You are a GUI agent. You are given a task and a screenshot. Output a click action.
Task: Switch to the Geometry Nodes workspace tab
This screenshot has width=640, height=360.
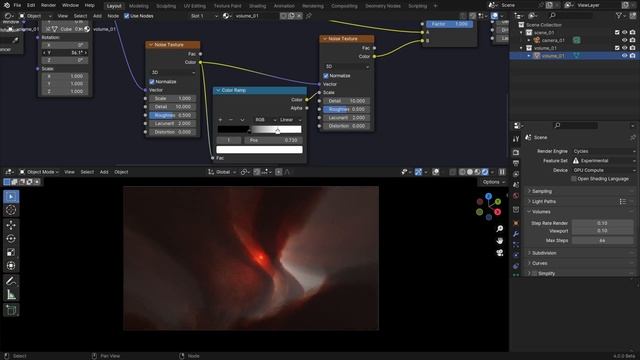point(383,6)
